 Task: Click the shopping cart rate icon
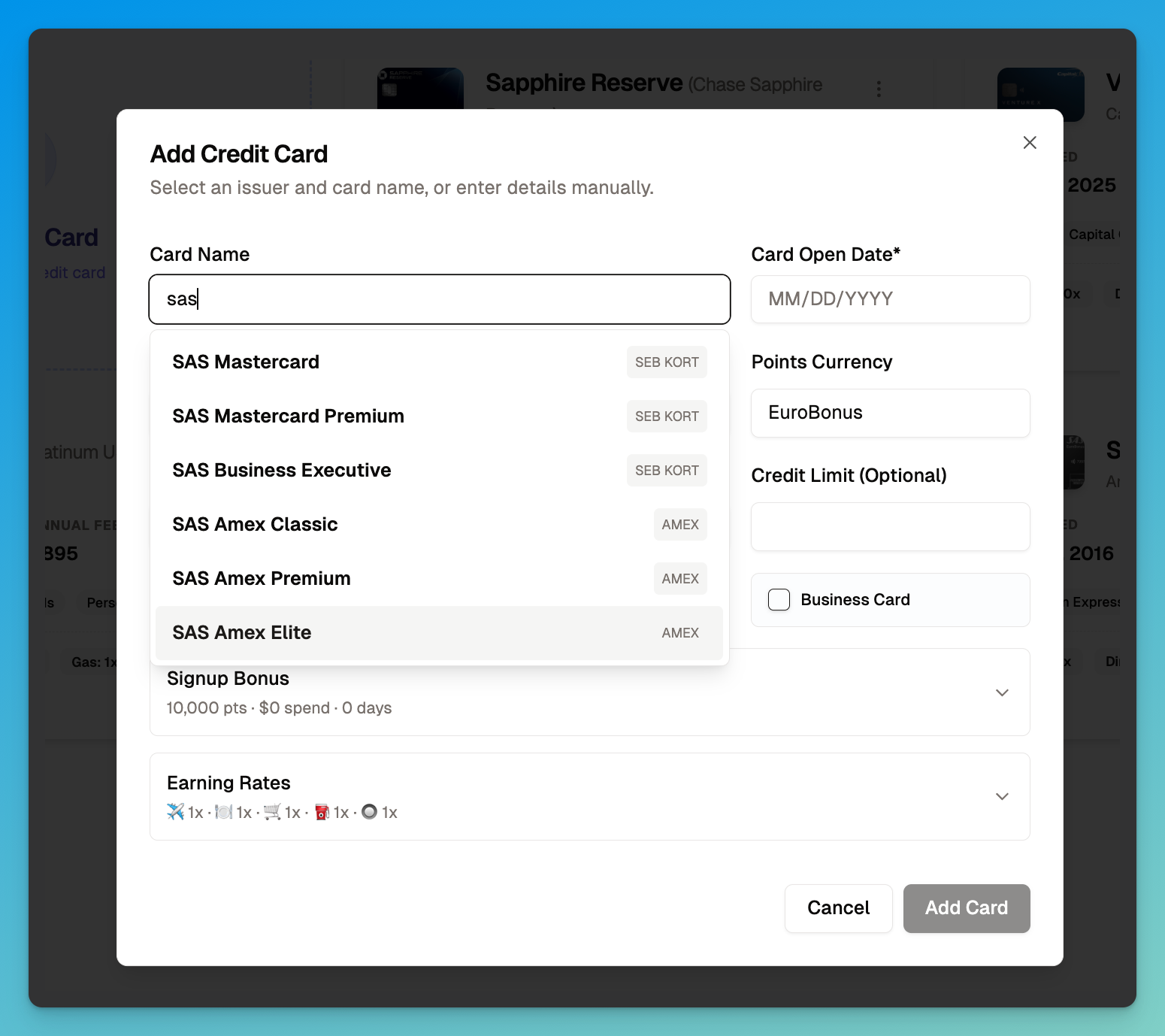pyautogui.click(x=272, y=812)
